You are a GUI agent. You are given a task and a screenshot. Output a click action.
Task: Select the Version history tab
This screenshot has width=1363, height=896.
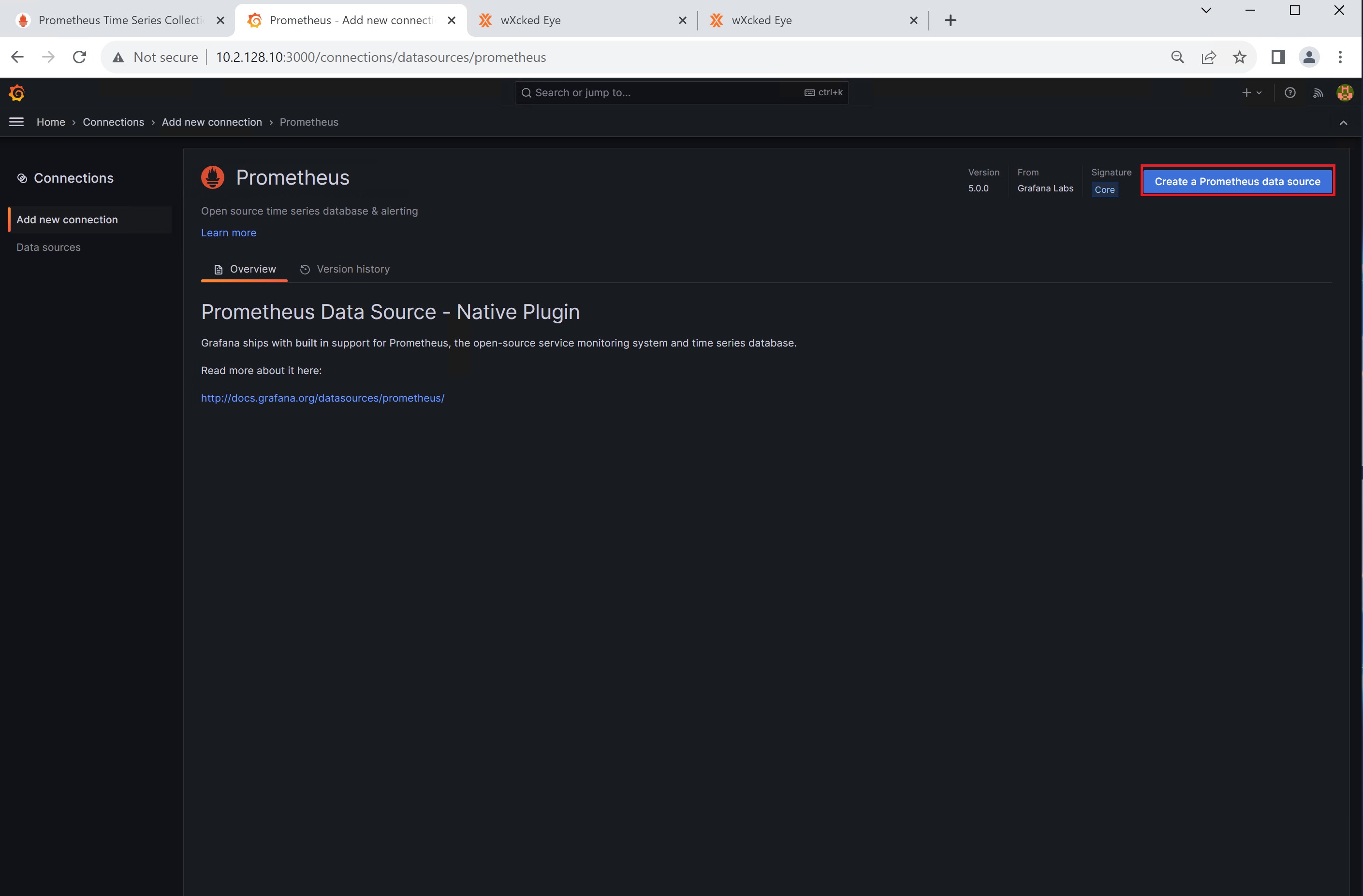(345, 269)
